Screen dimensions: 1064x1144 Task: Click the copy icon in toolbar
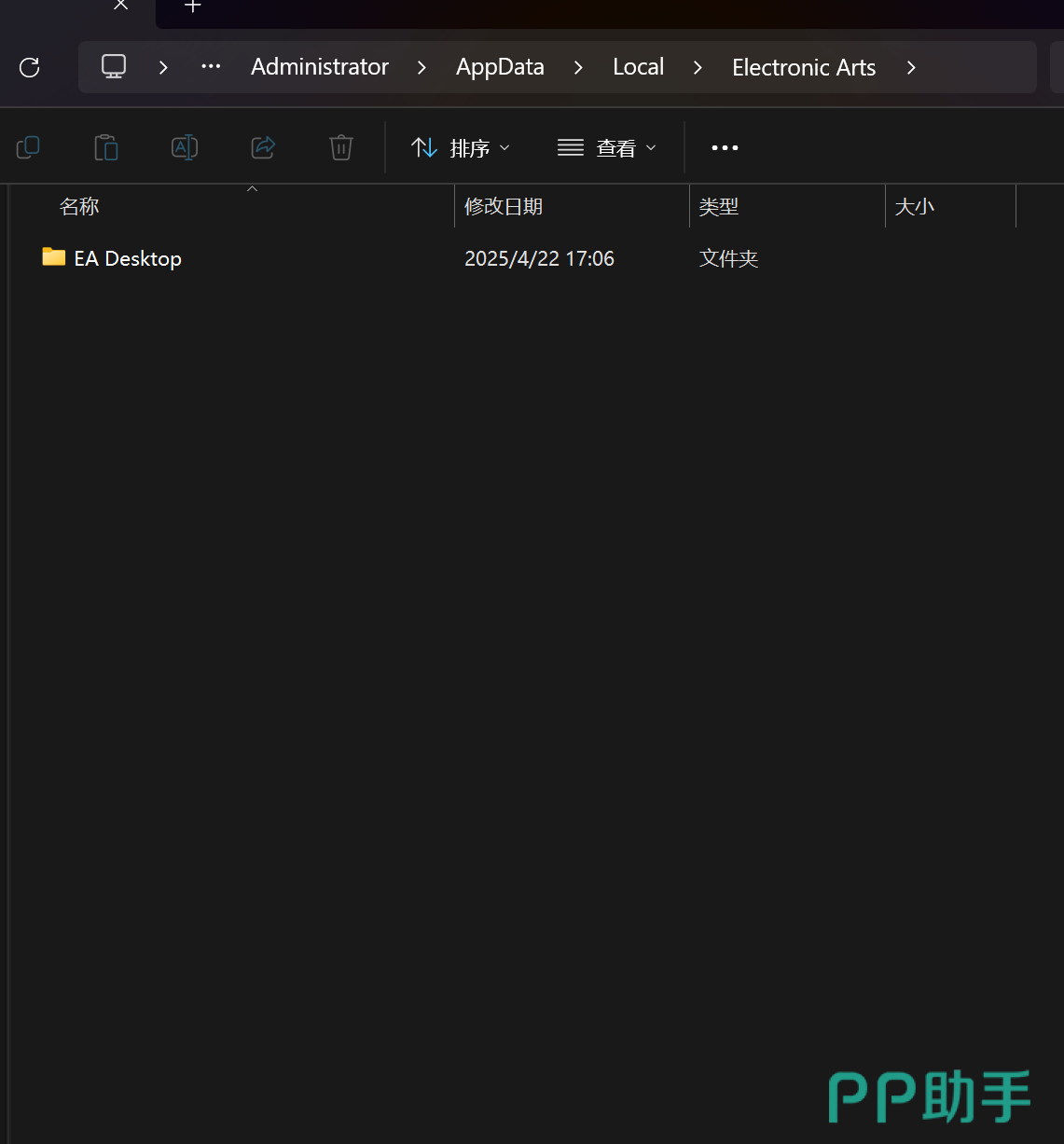coord(28,147)
